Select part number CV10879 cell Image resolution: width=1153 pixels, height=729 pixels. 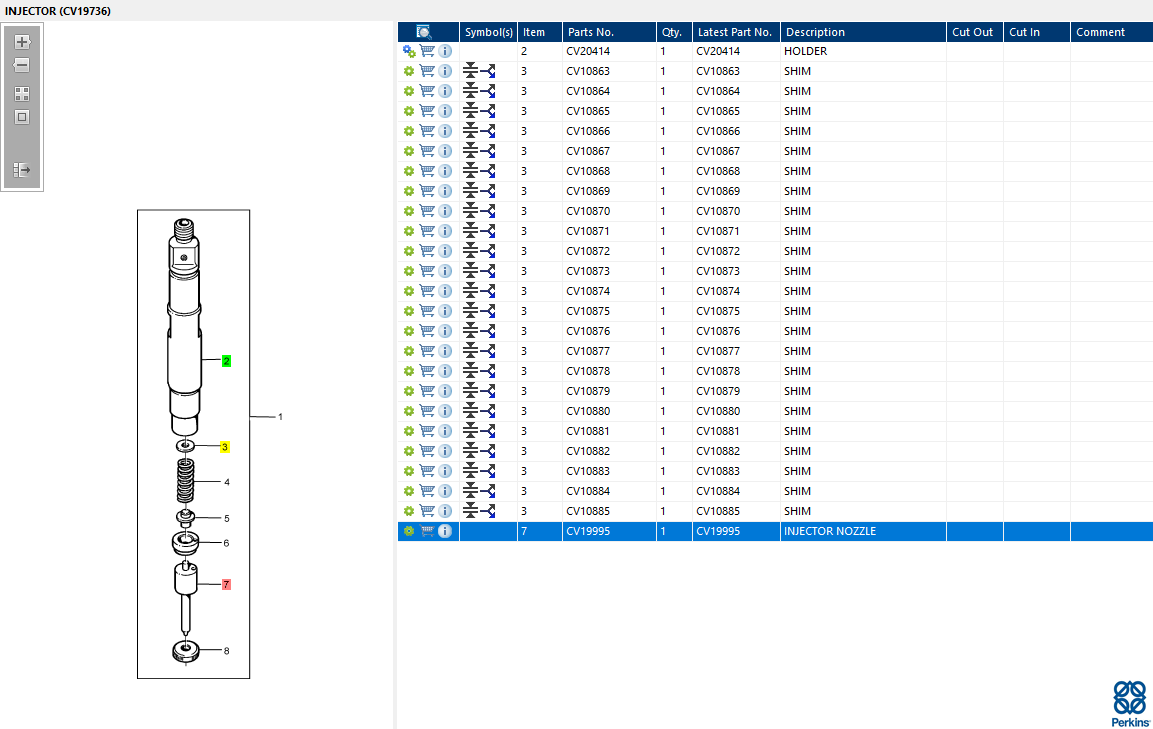click(x=609, y=391)
